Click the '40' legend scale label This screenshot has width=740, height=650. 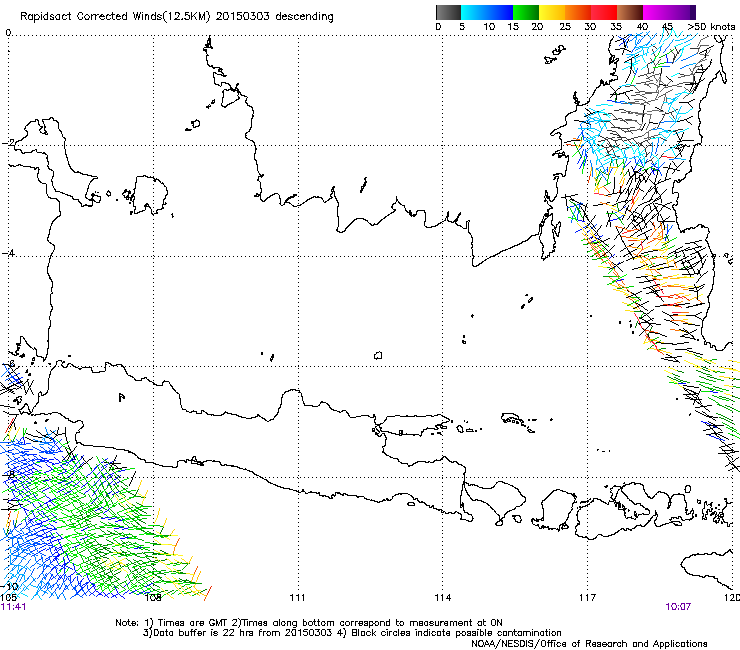(642, 27)
